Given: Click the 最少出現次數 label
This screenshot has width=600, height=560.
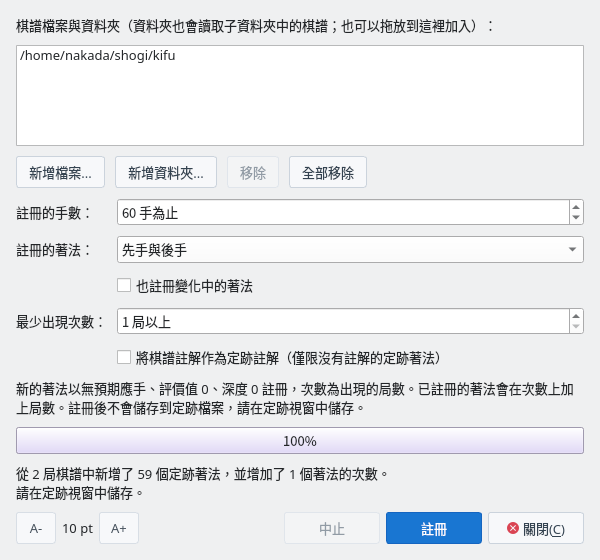Looking at the screenshot, I should (x=60, y=322).
